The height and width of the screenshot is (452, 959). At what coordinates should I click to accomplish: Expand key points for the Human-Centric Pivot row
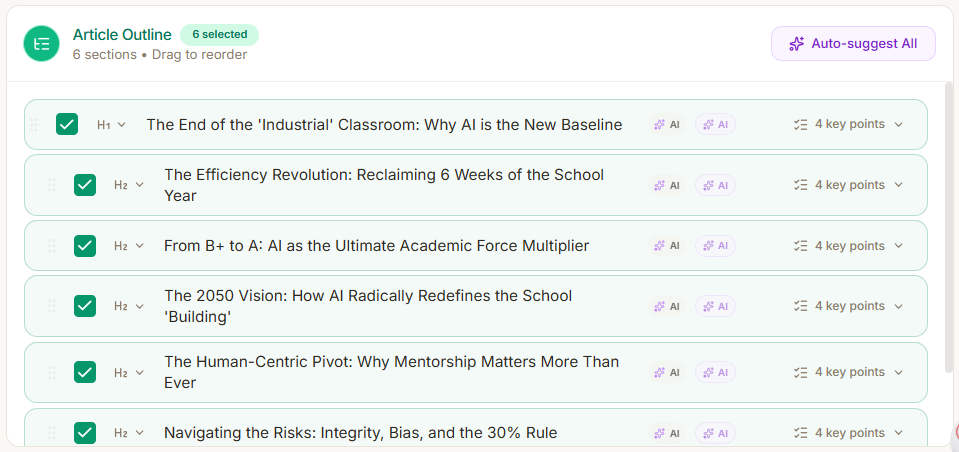(x=848, y=372)
